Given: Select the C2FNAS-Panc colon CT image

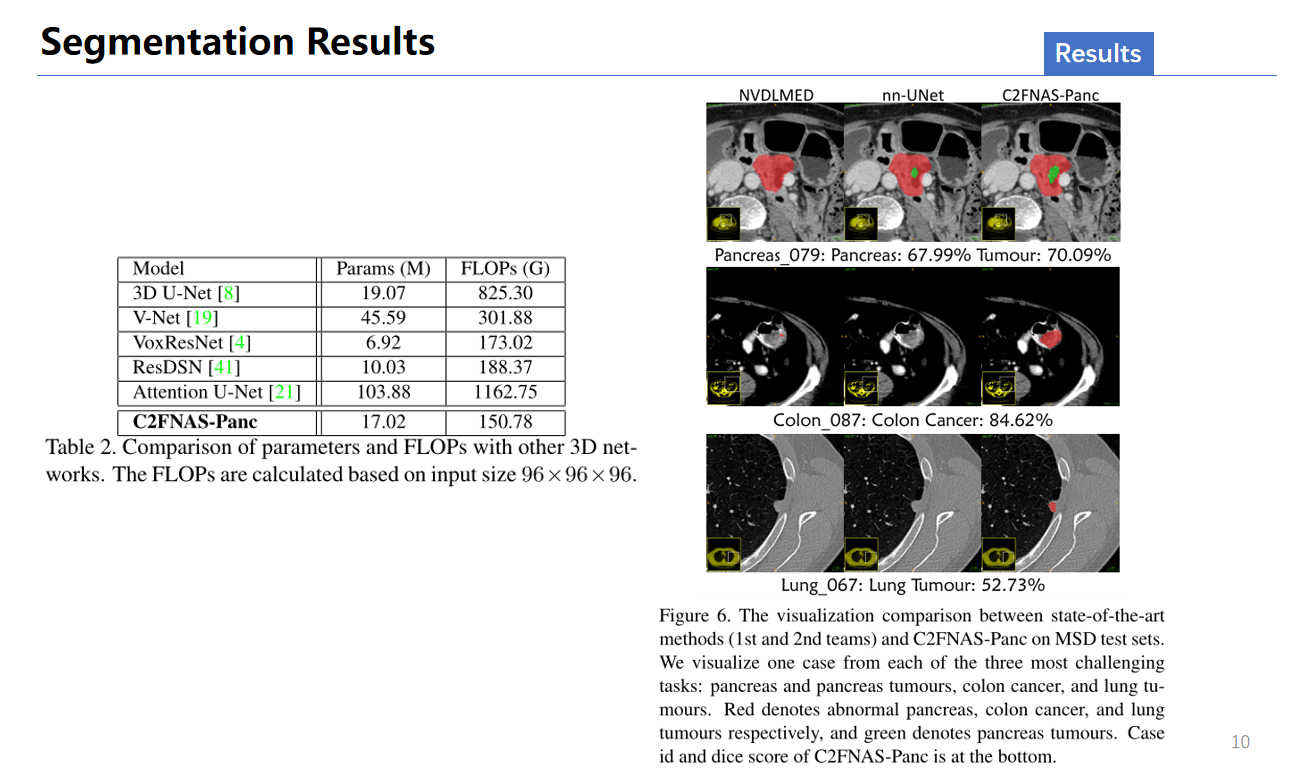Looking at the screenshot, I should 1051,336.
